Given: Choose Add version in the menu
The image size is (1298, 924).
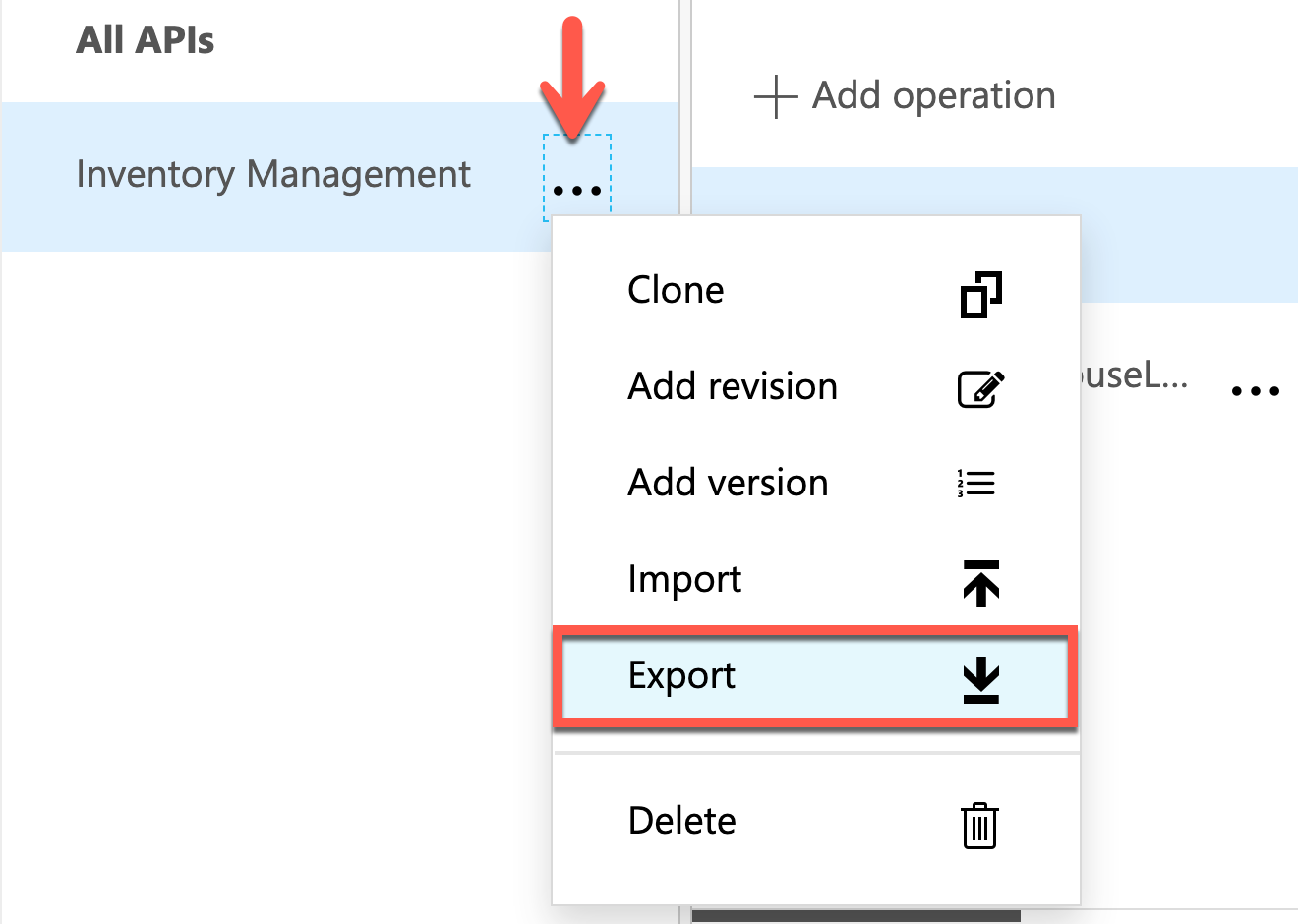Looking at the screenshot, I should tap(816, 484).
